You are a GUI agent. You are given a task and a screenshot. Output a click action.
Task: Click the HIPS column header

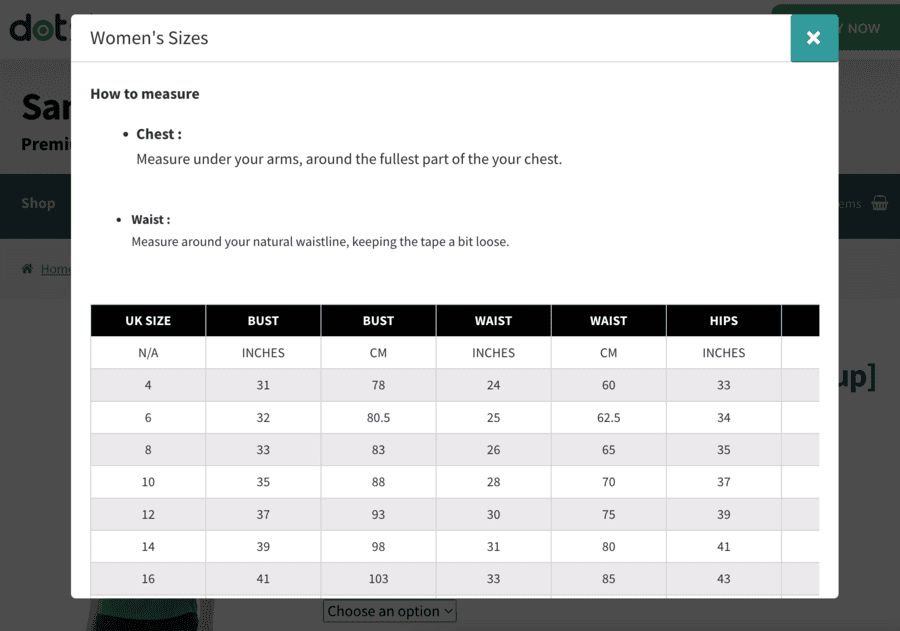(724, 321)
